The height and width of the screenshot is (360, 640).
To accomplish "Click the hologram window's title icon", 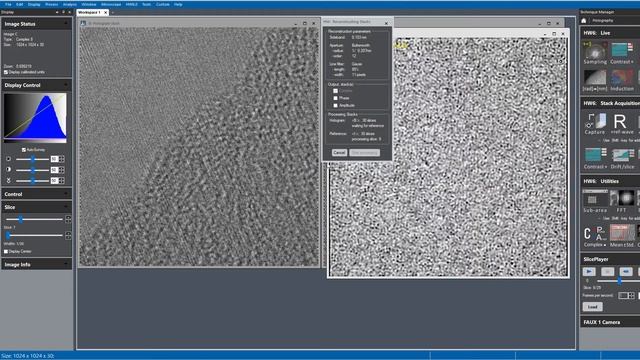I will click(x=83, y=23).
